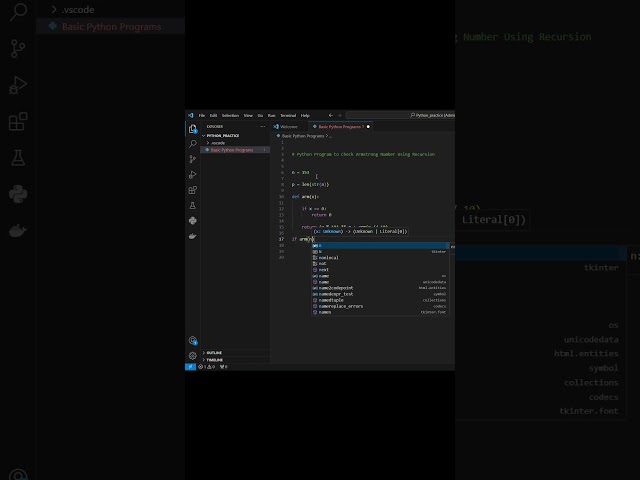The height and width of the screenshot is (480, 640).
Task: Click line number 17 in the gutter
Action: pos(281,239)
